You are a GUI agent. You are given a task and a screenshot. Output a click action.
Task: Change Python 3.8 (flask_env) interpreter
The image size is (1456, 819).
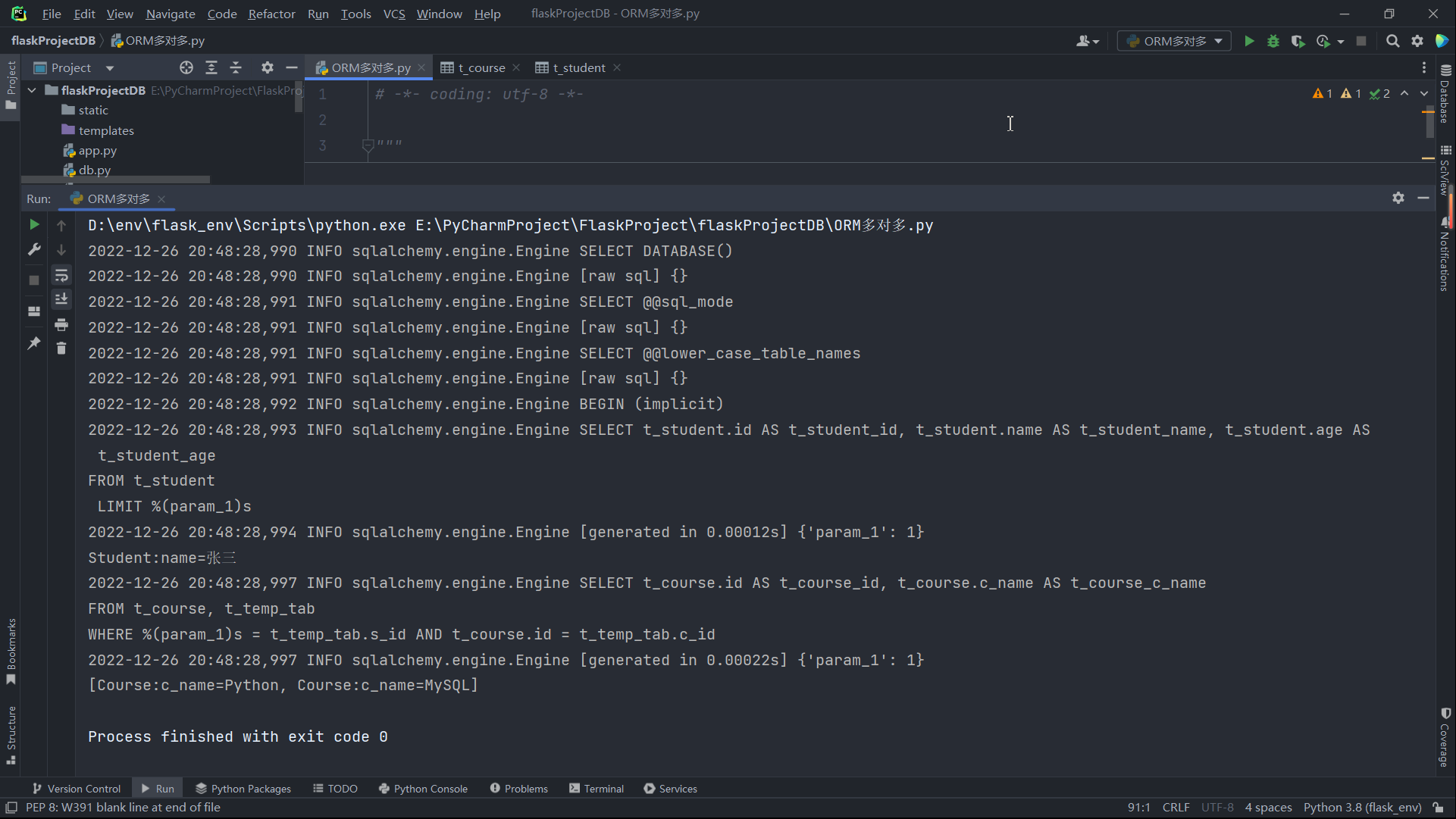click(1362, 808)
